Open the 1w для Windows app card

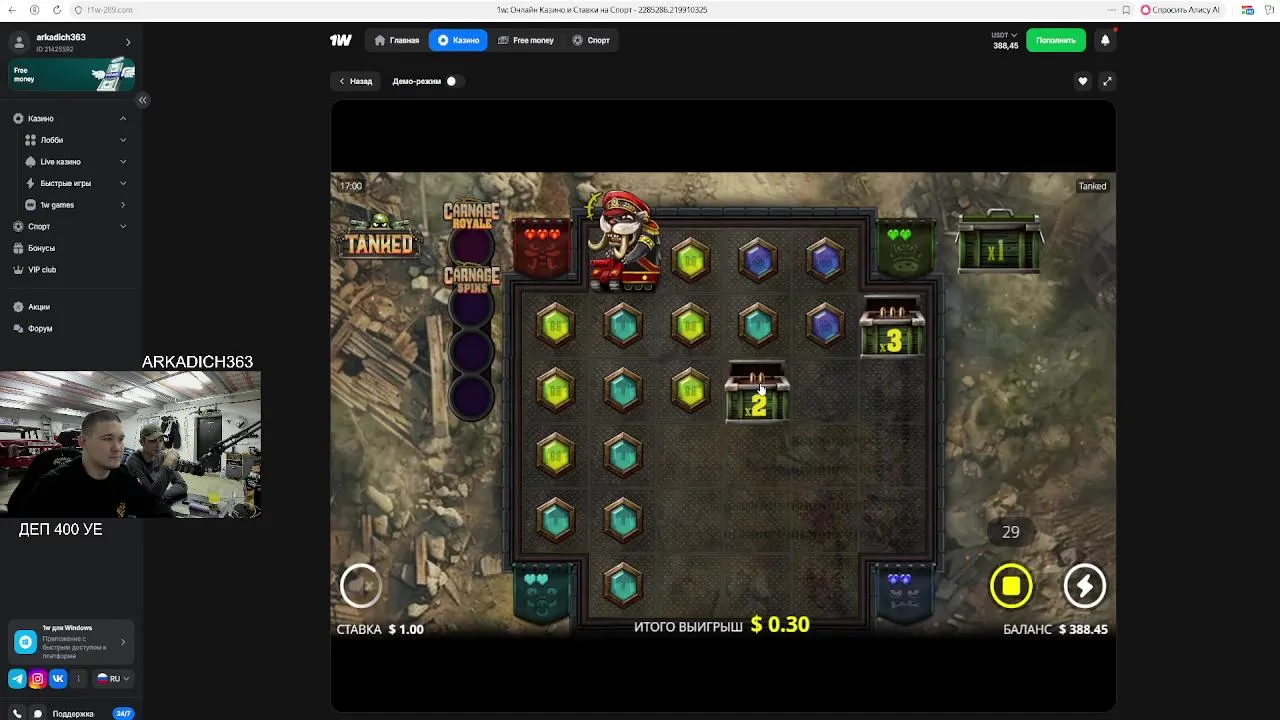pyautogui.click(x=72, y=642)
